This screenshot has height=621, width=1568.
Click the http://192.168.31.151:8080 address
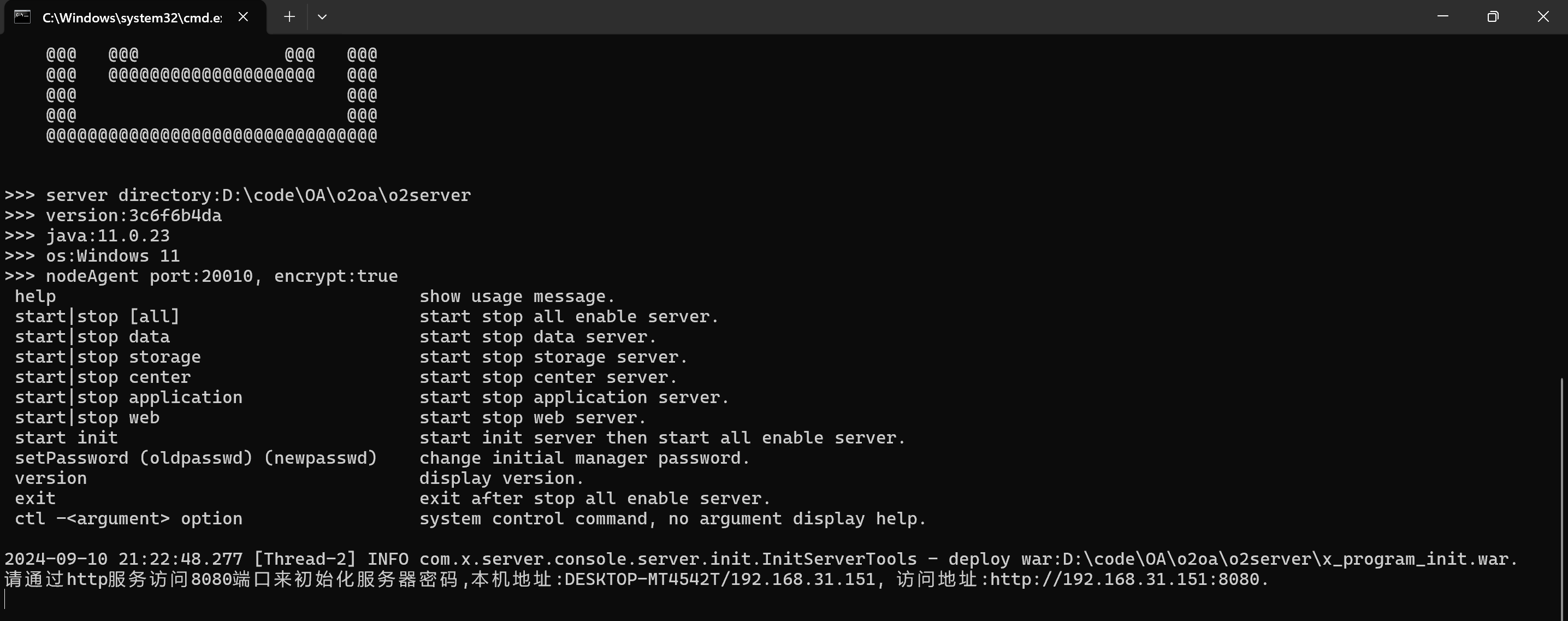tap(1123, 579)
